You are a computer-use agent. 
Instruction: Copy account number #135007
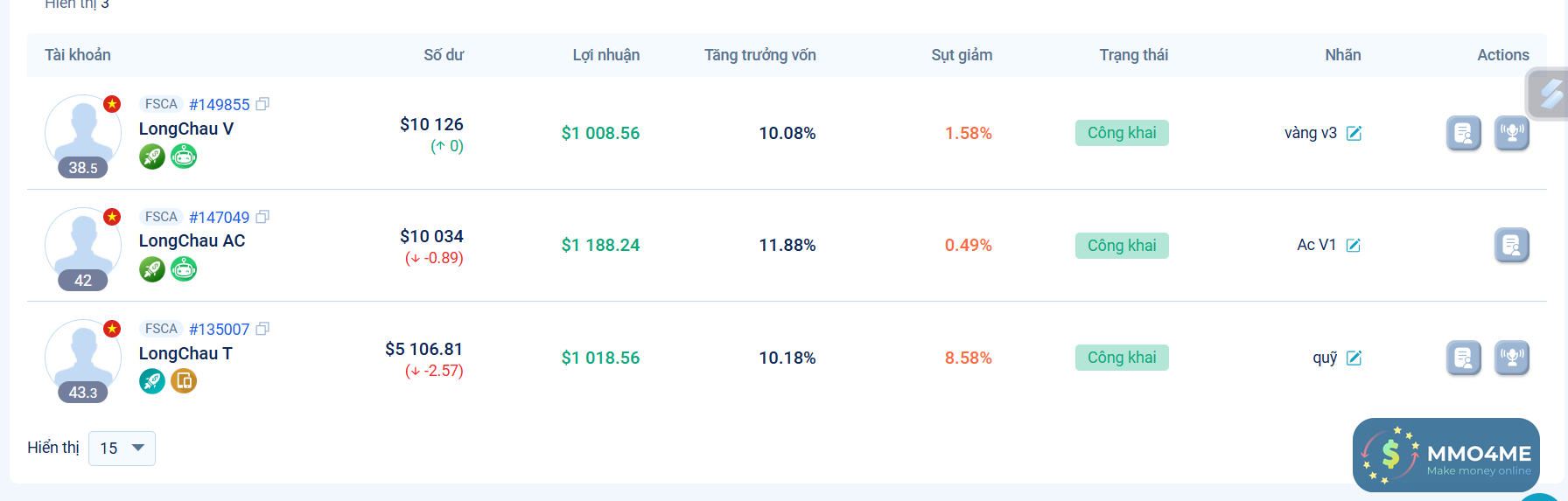[x=262, y=329]
